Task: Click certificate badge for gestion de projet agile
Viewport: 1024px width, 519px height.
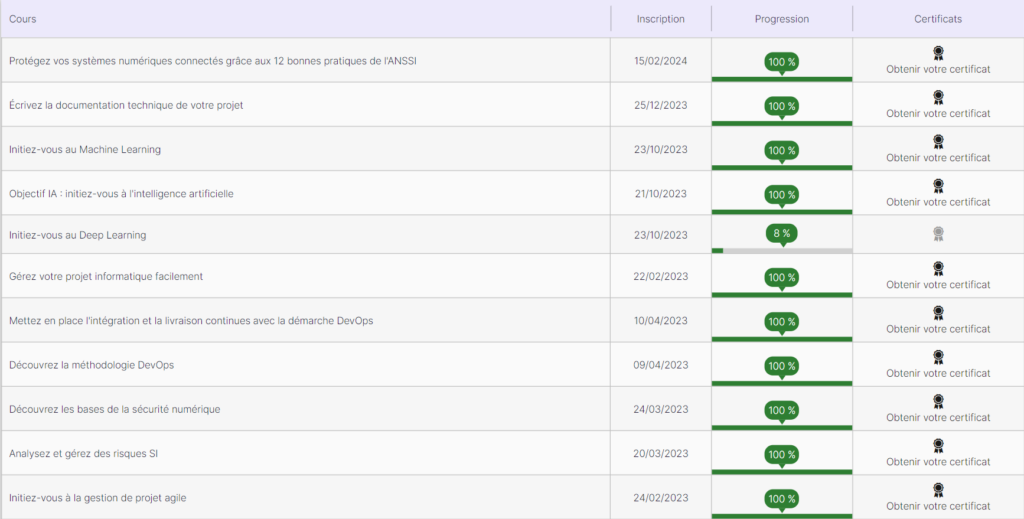Action: coord(938,491)
